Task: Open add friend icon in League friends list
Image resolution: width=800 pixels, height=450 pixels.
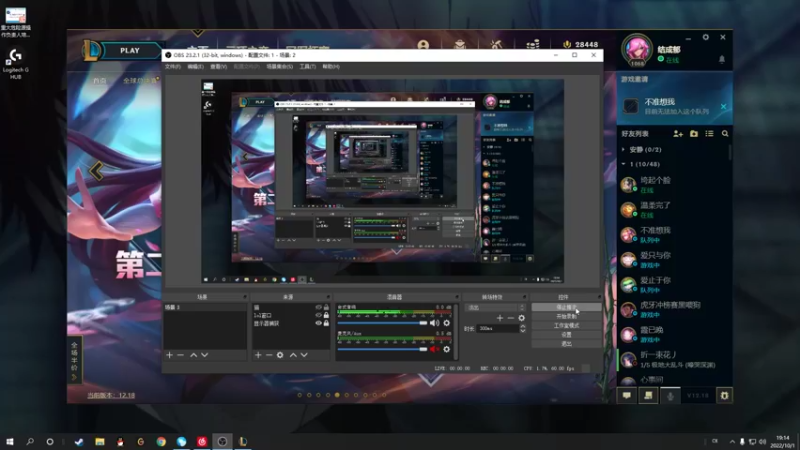Action: pos(678,134)
